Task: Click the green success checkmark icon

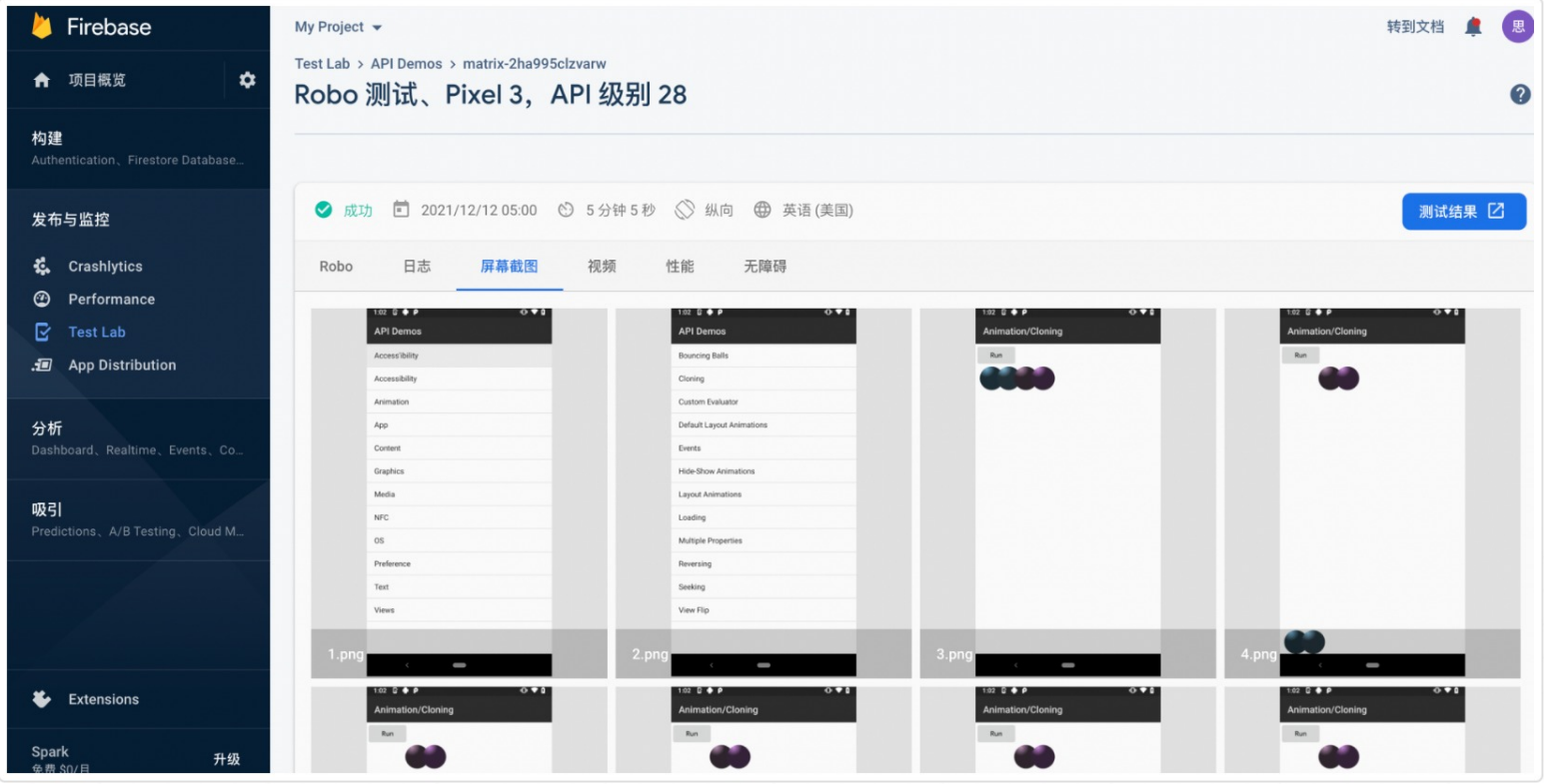Action: click(x=323, y=210)
